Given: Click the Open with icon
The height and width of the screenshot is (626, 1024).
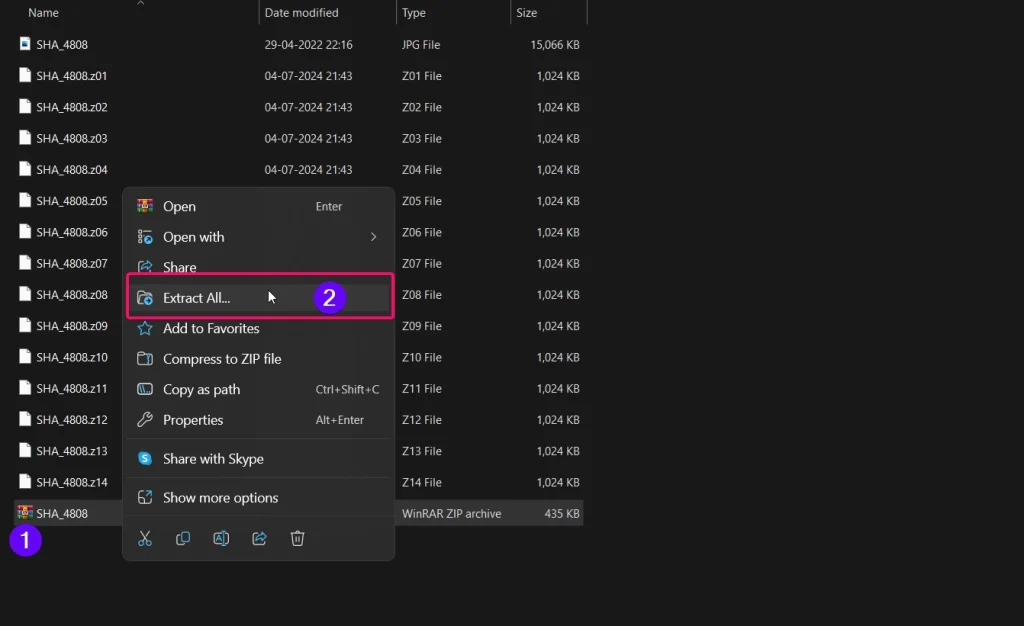Looking at the screenshot, I should pos(145,237).
